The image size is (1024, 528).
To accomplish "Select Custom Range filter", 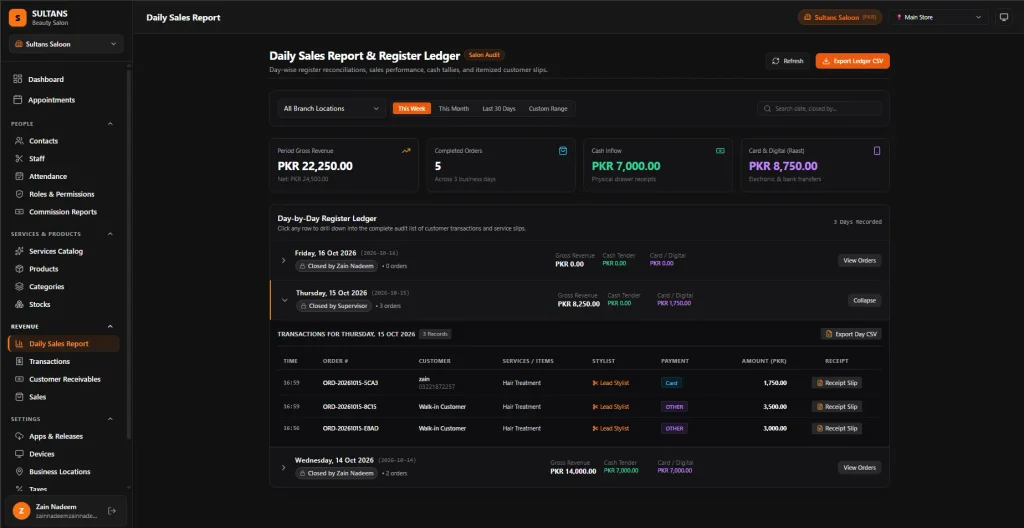I will 548,108.
